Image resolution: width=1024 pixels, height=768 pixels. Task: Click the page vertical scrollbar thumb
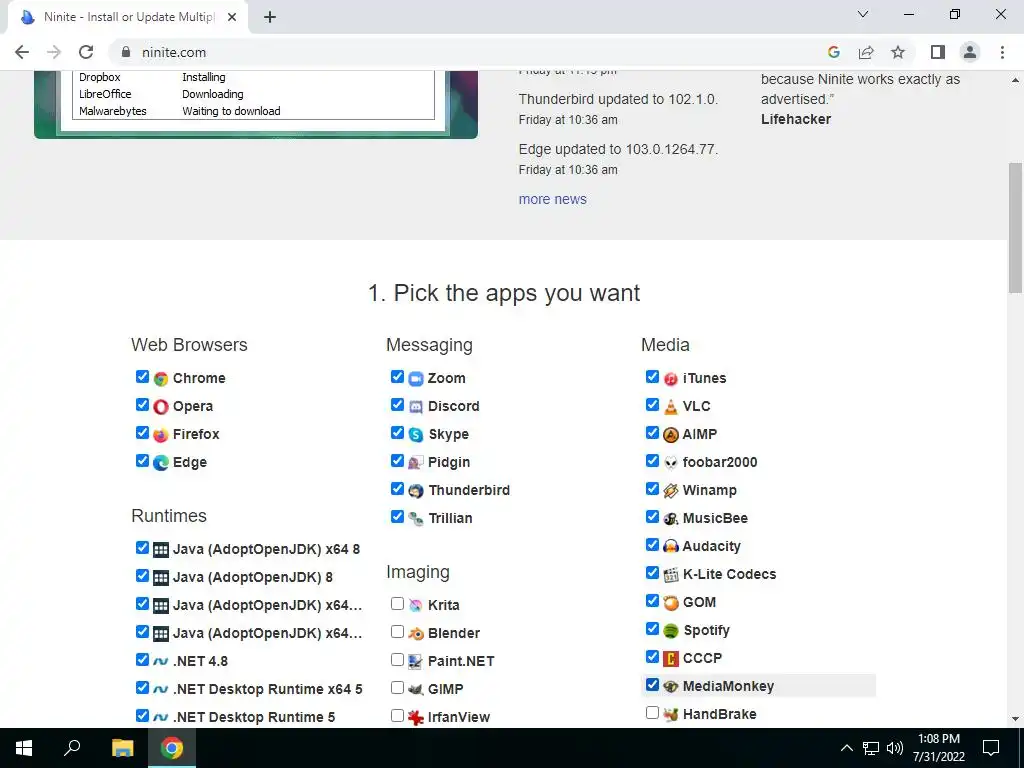1016,227
